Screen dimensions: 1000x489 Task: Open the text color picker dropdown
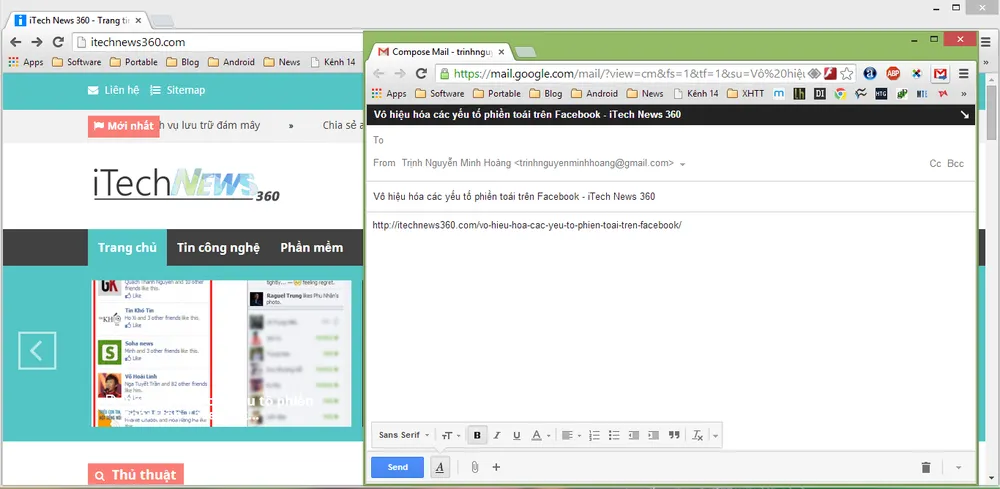point(541,435)
